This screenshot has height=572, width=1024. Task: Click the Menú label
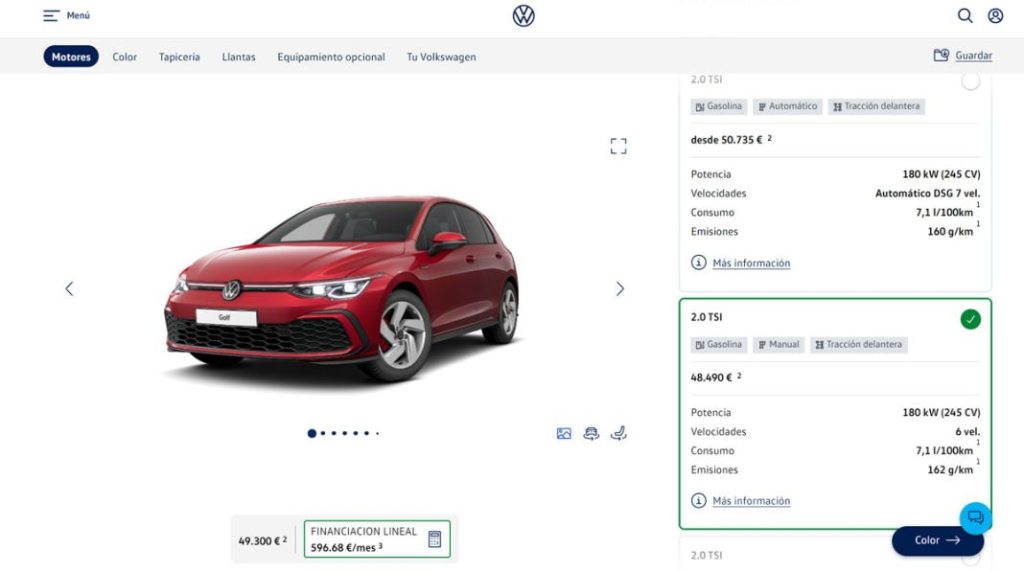coord(78,16)
